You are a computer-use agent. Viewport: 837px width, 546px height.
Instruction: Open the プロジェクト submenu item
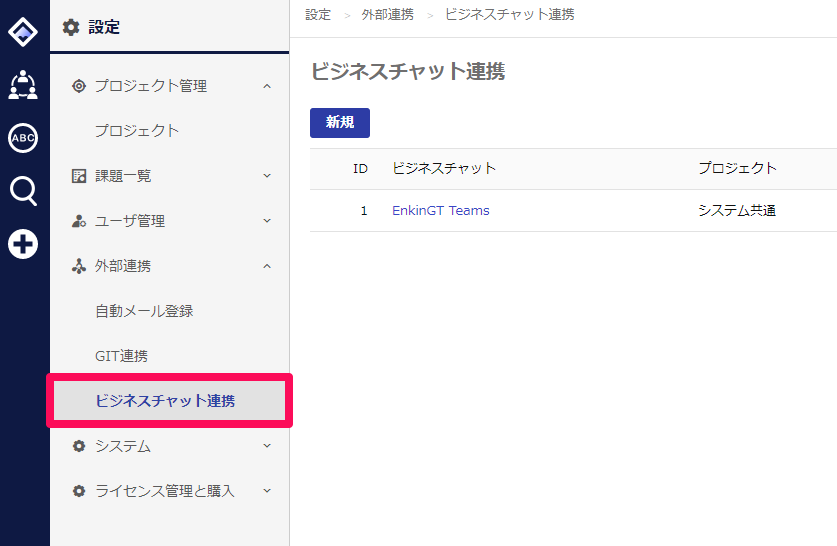point(137,131)
